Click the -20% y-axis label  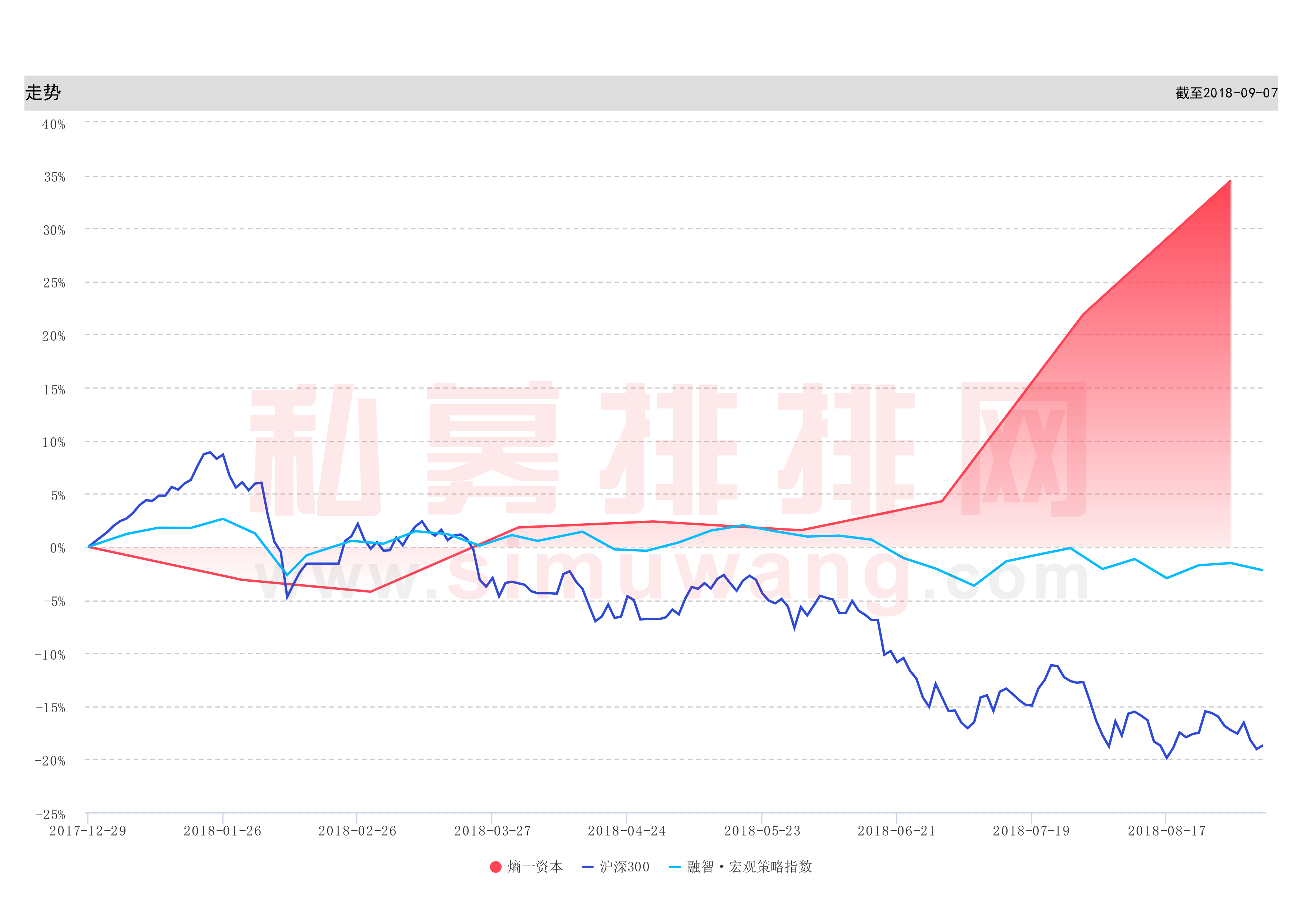point(50,761)
